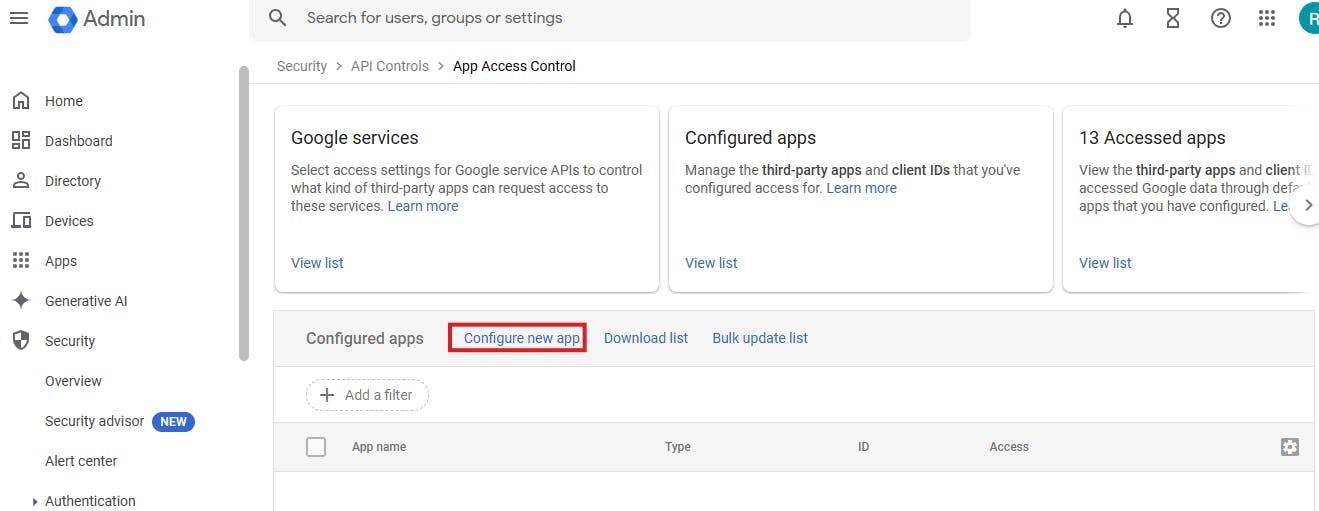Click the Type column header
The height and width of the screenshot is (511, 1319).
678,447
